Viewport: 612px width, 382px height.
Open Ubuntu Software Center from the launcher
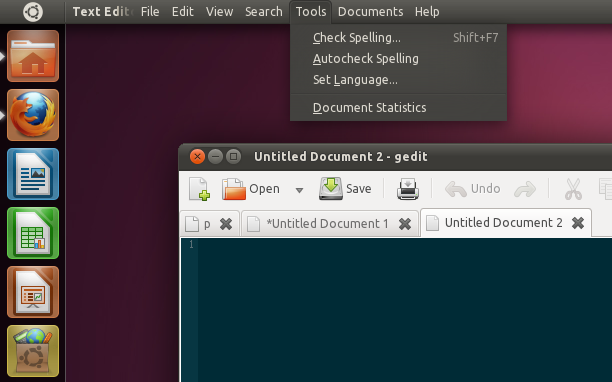[x=33, y=351]
